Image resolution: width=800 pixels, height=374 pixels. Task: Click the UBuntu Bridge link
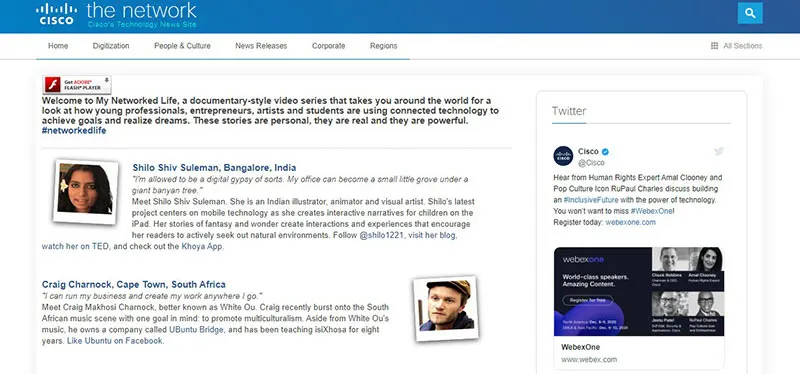pos(196,330)
